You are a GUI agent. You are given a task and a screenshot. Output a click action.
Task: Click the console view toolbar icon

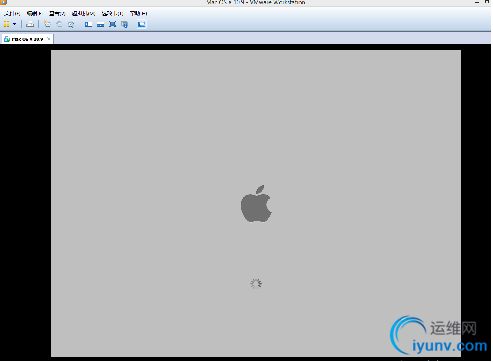tap(141, 24)
